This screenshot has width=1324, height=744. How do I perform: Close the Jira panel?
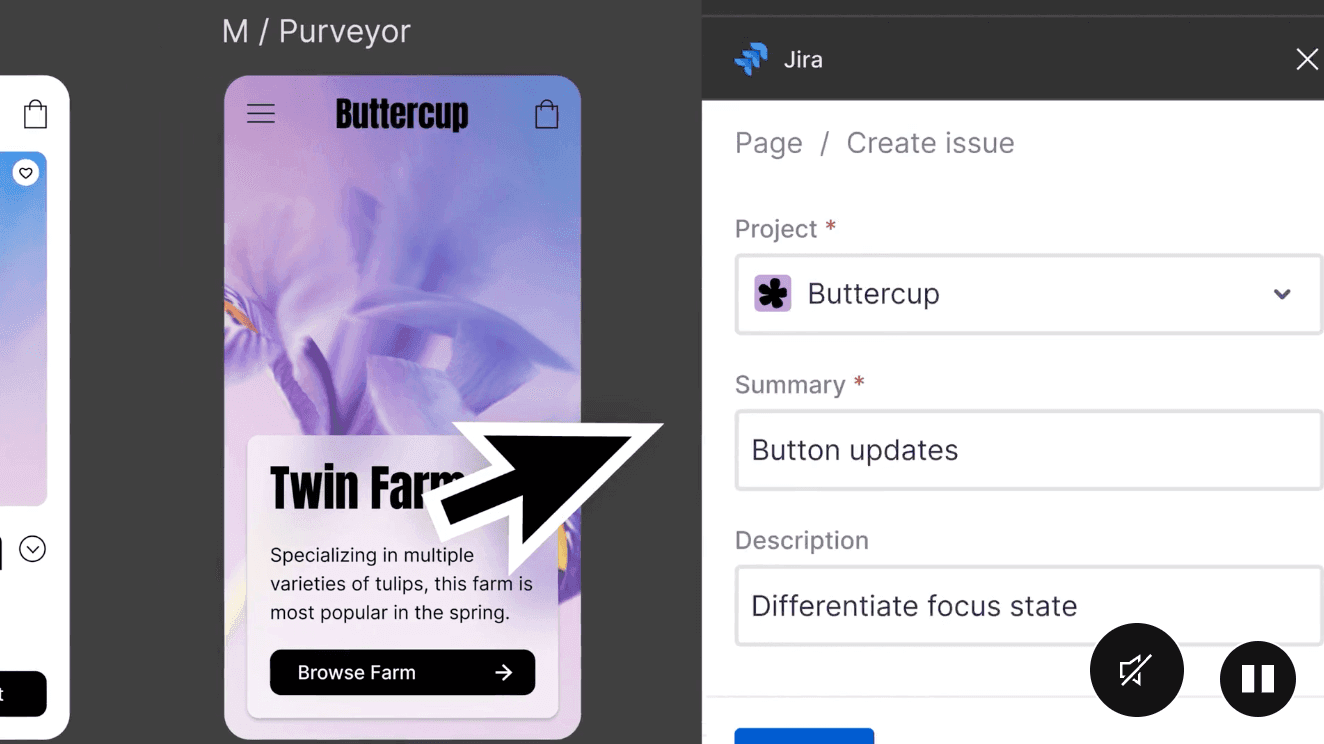1306,60
